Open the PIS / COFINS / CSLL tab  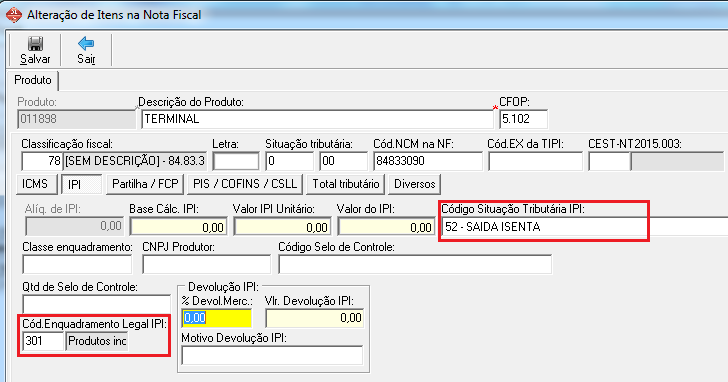click(245, 184)
